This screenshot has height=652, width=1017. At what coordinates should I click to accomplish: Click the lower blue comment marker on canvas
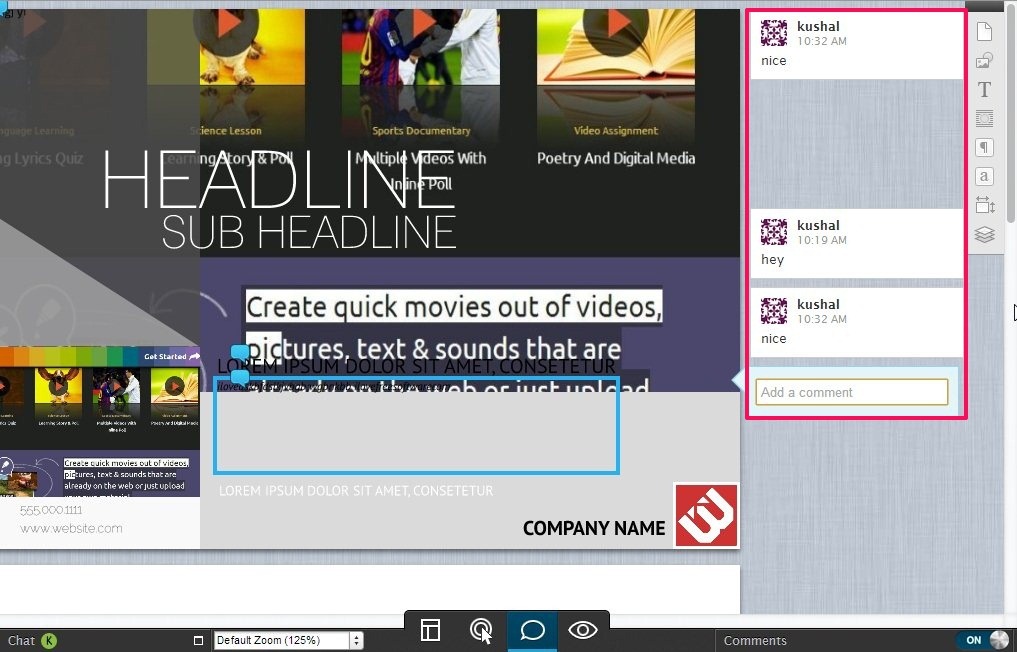point(240,376)
